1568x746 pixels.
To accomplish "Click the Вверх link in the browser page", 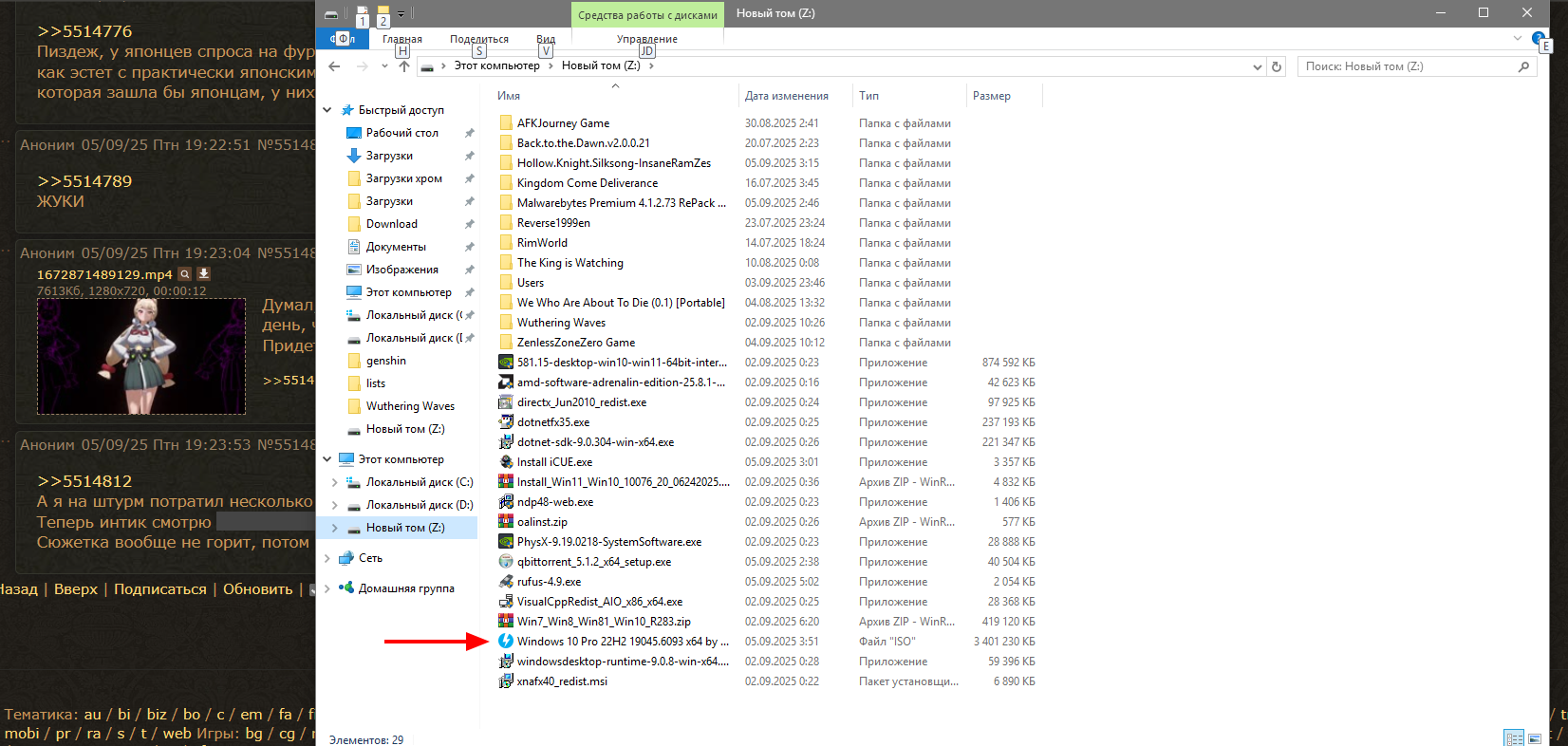I will 76,589.
